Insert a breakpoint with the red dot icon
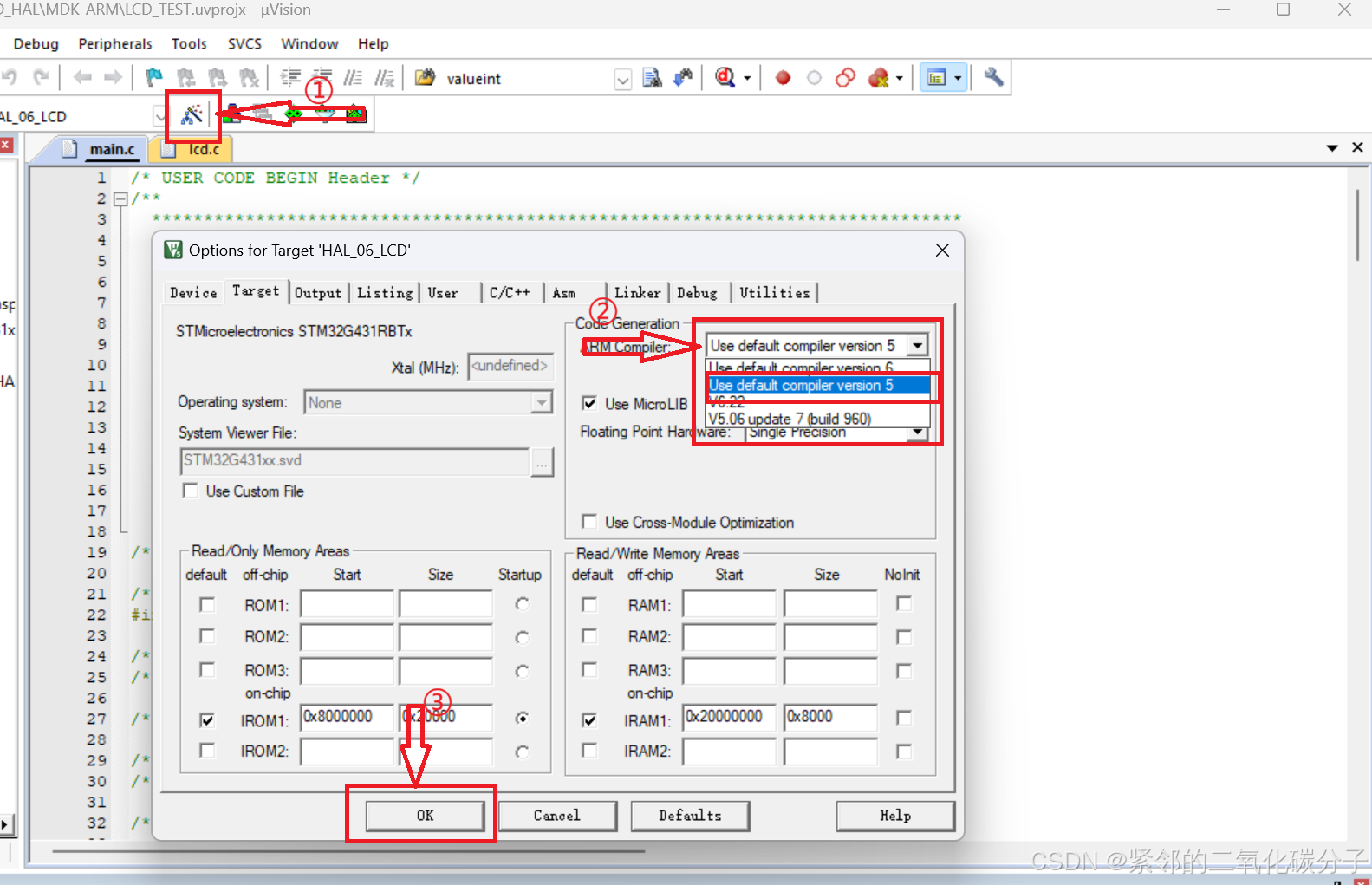This screenshot has width=1372, height=885. 783,78
